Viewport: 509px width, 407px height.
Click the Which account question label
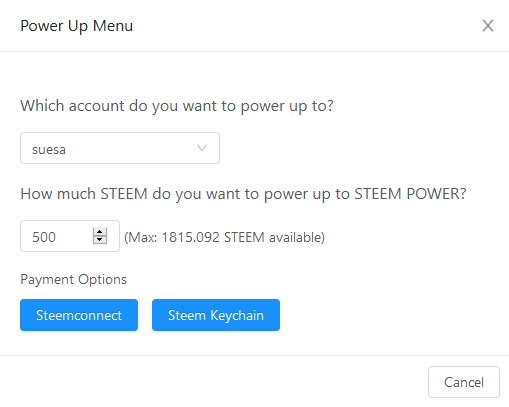pyautogui.click(x=177, y=106)
